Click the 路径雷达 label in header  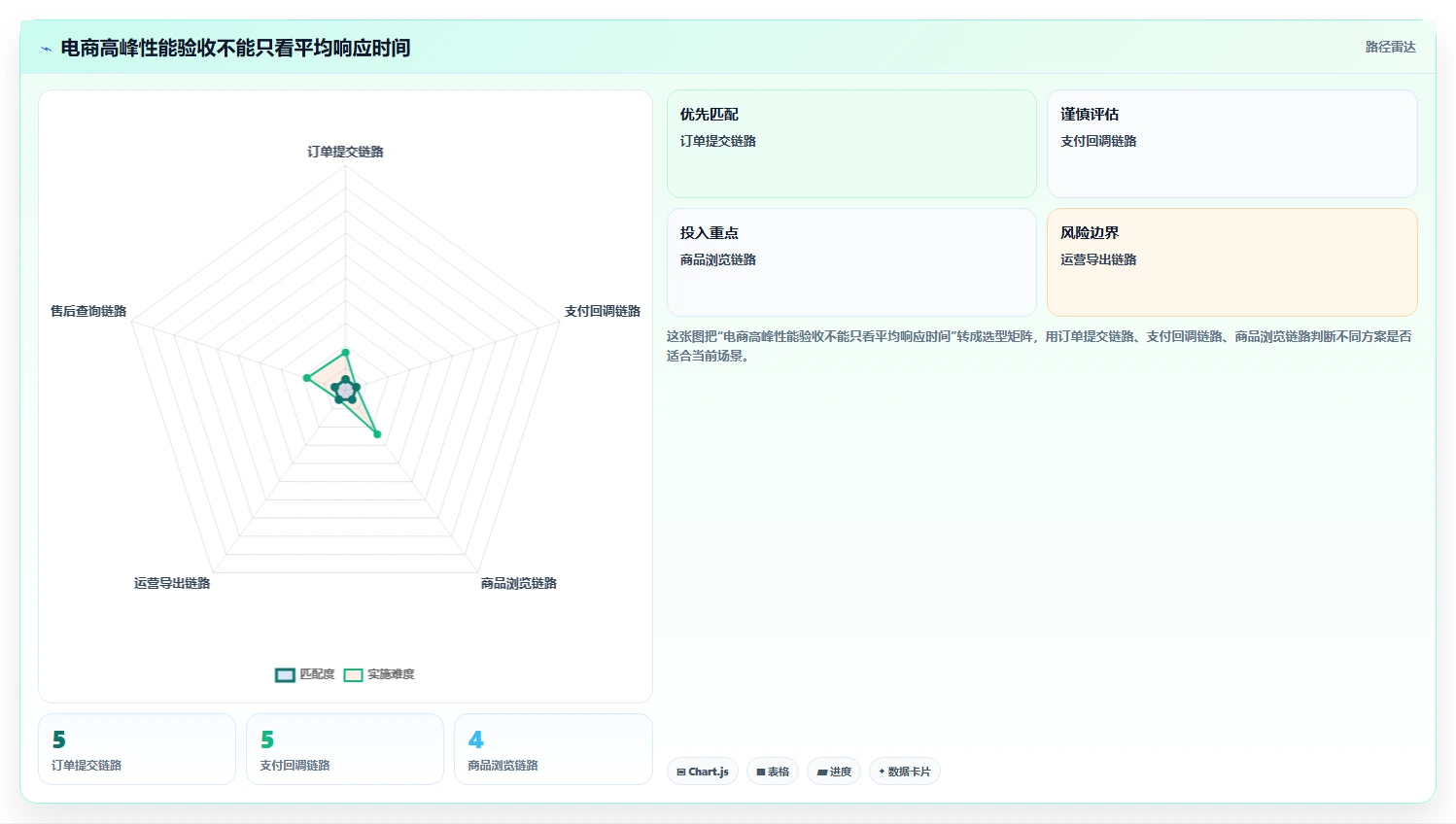click(x=1391, y=47)
